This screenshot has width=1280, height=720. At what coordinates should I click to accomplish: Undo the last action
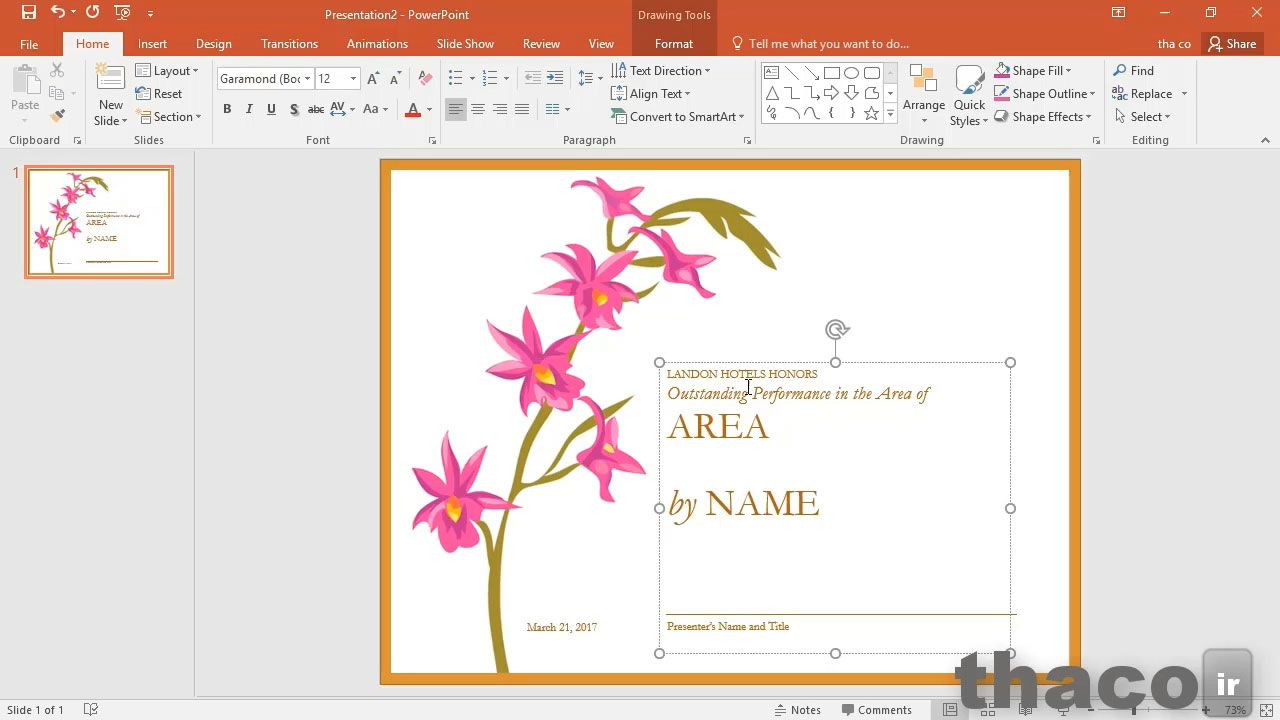(x=57, y=13)
